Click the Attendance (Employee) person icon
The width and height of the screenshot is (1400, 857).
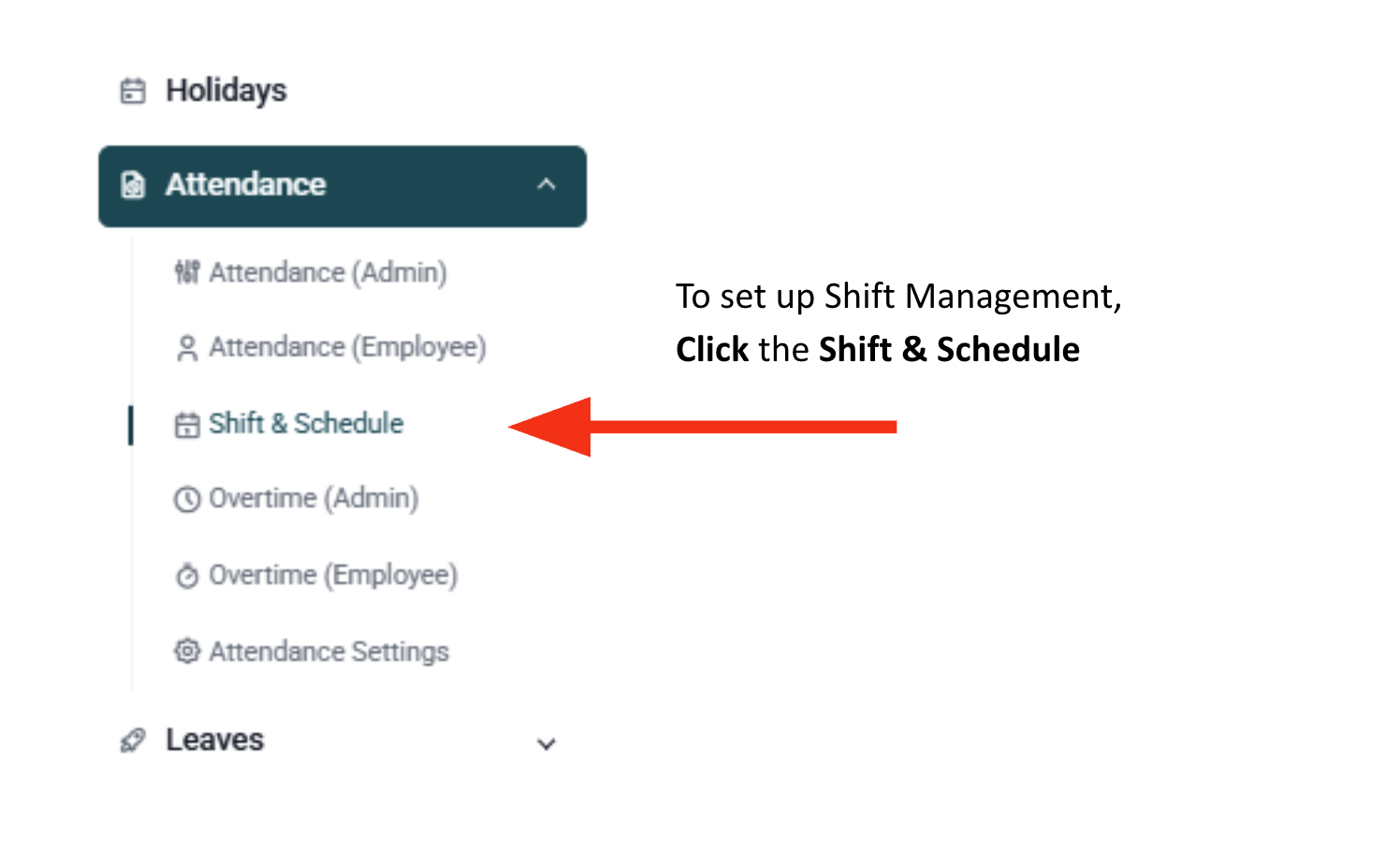(187, 348)
